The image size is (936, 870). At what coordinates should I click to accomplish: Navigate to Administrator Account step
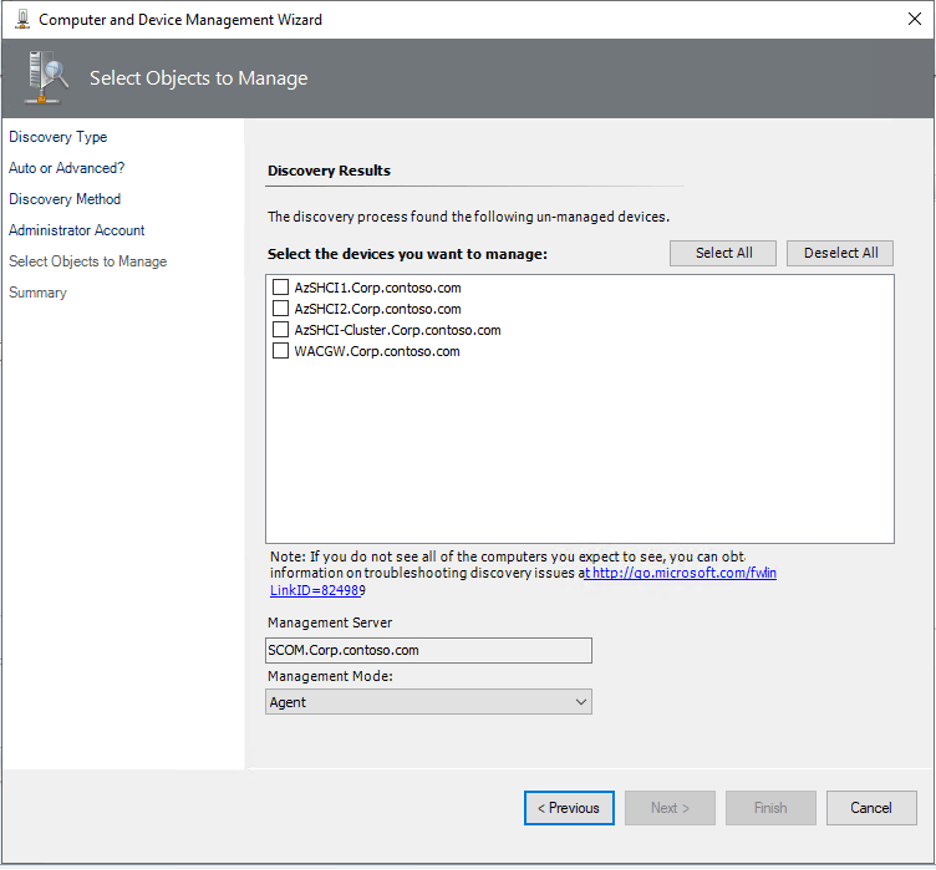(77, 230)
